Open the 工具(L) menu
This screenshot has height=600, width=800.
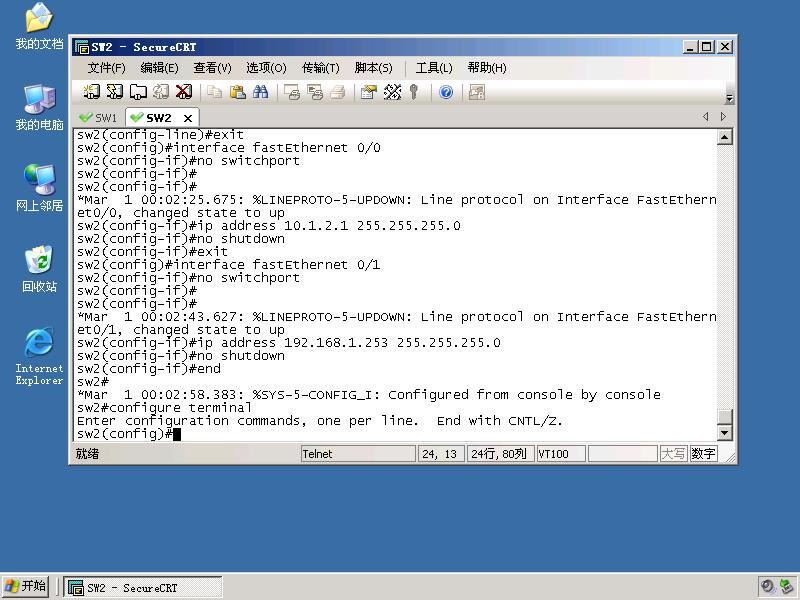434,68
